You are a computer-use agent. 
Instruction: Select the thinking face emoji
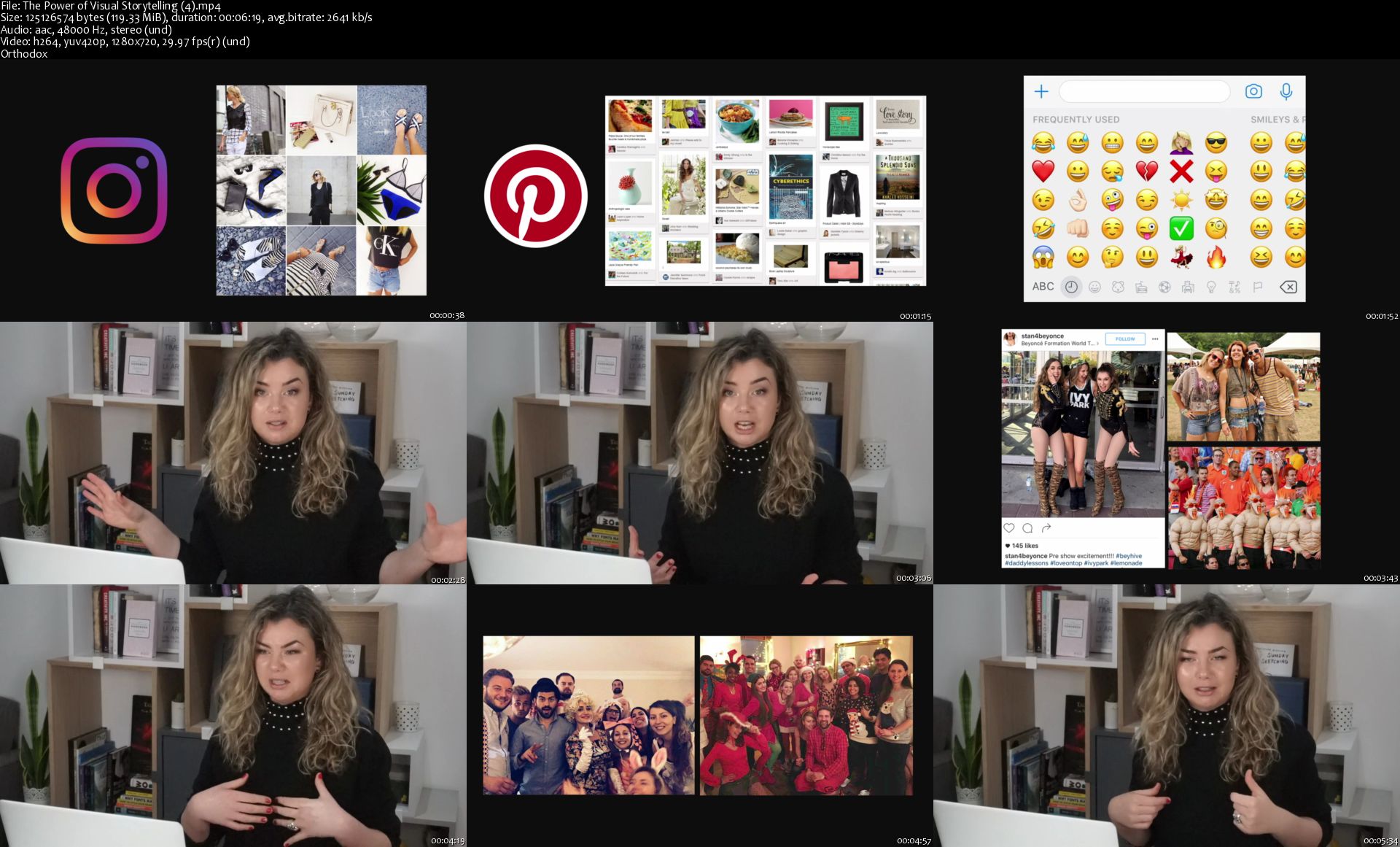(x=1113, y=257)
